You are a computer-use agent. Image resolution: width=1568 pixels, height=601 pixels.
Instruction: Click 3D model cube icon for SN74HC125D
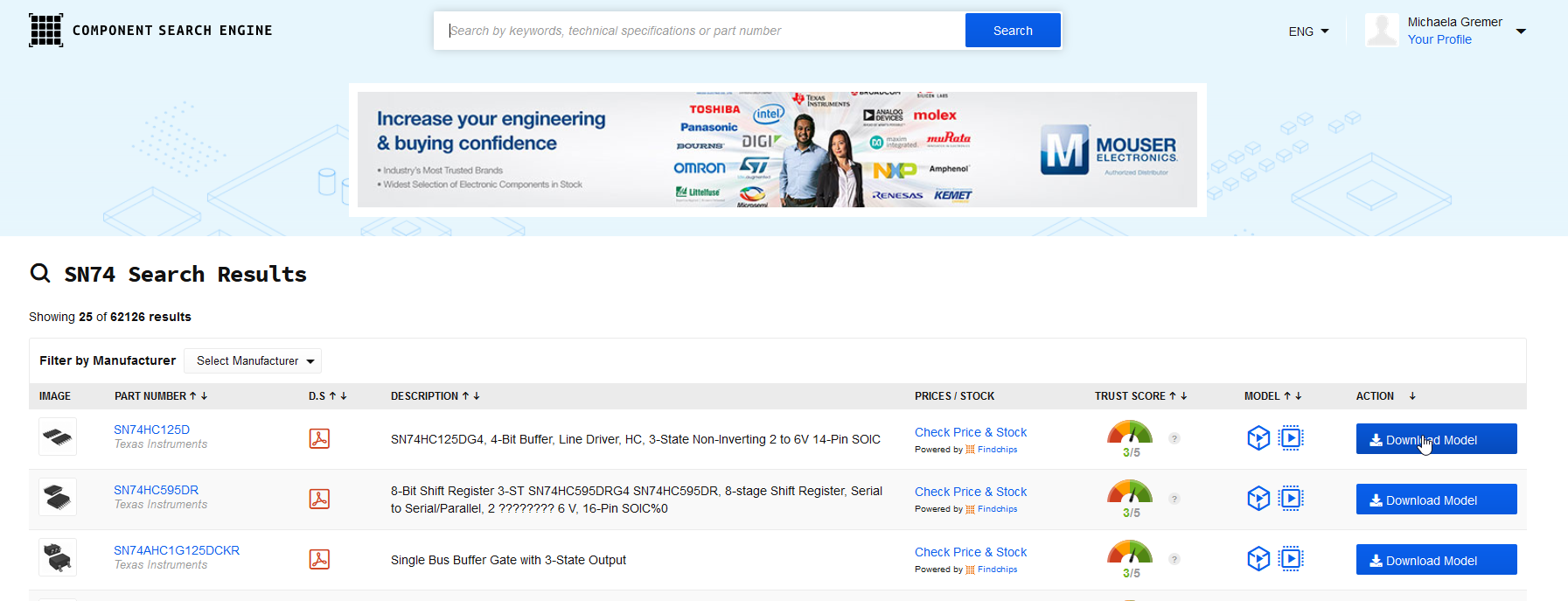pyautogui.click(x=1258, y=437)
